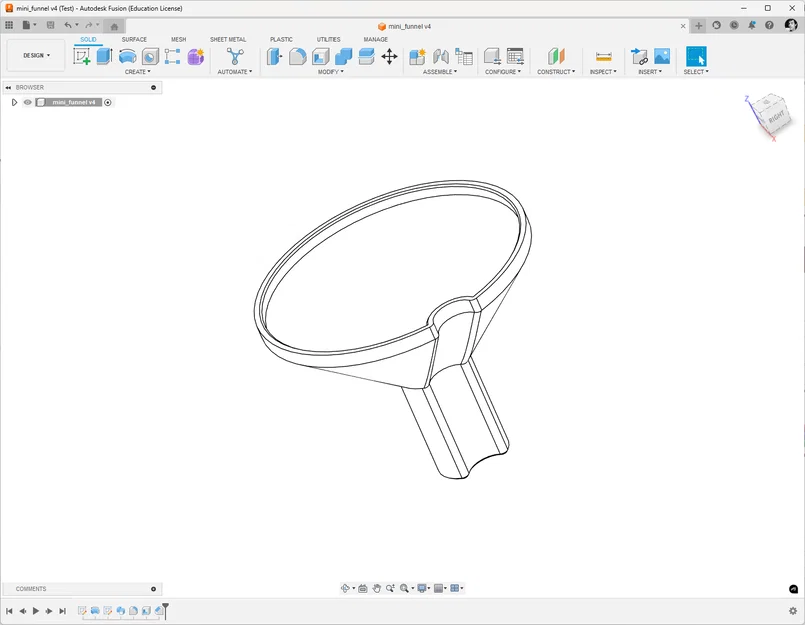The width and height of the screenshot is (805, 625).
Task: Expand the mini_funnel v4 browser tree
Action: click(14, 102)
